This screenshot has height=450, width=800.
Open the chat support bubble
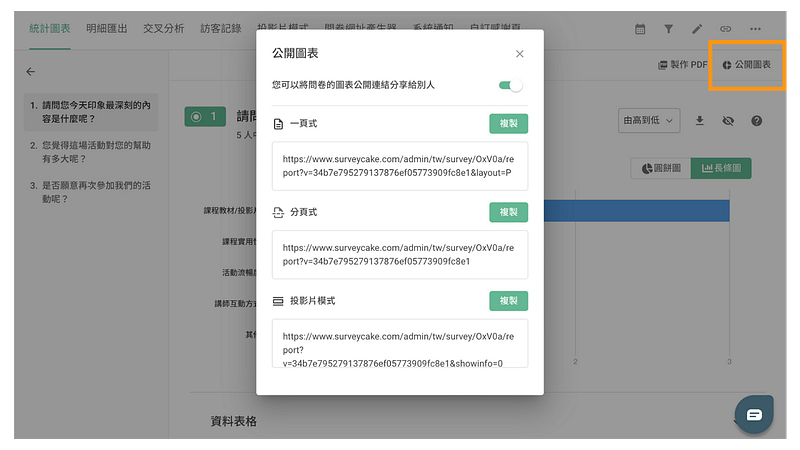coord(754,415)
